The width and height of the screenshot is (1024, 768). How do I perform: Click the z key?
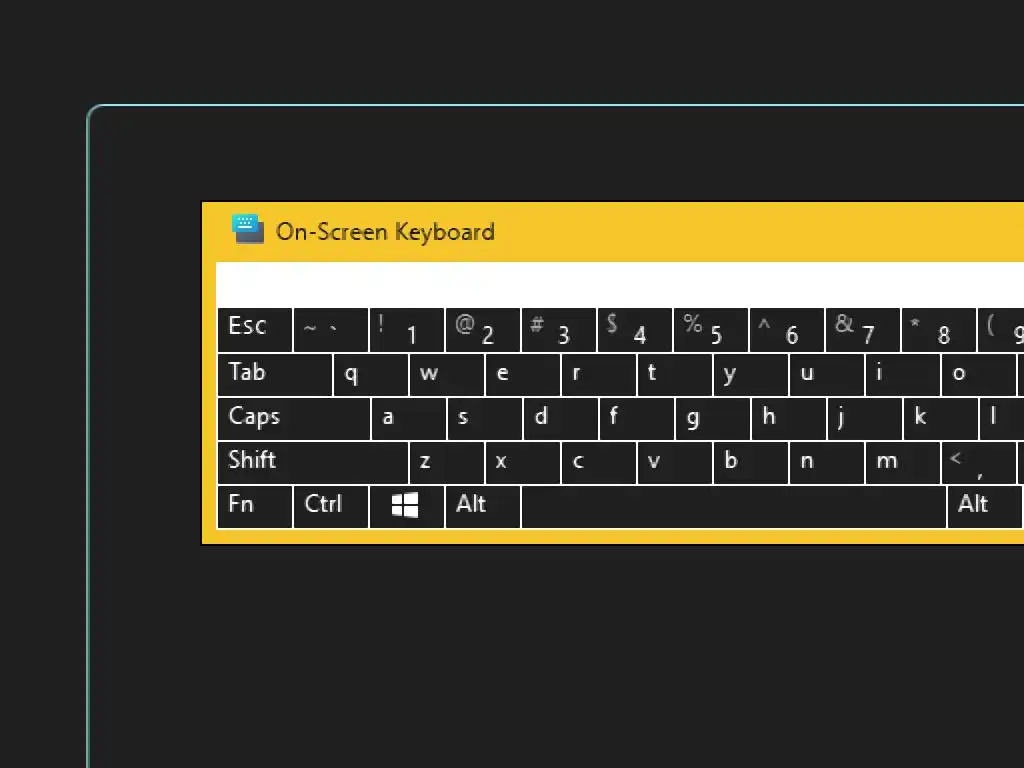[x=447, y=463]
